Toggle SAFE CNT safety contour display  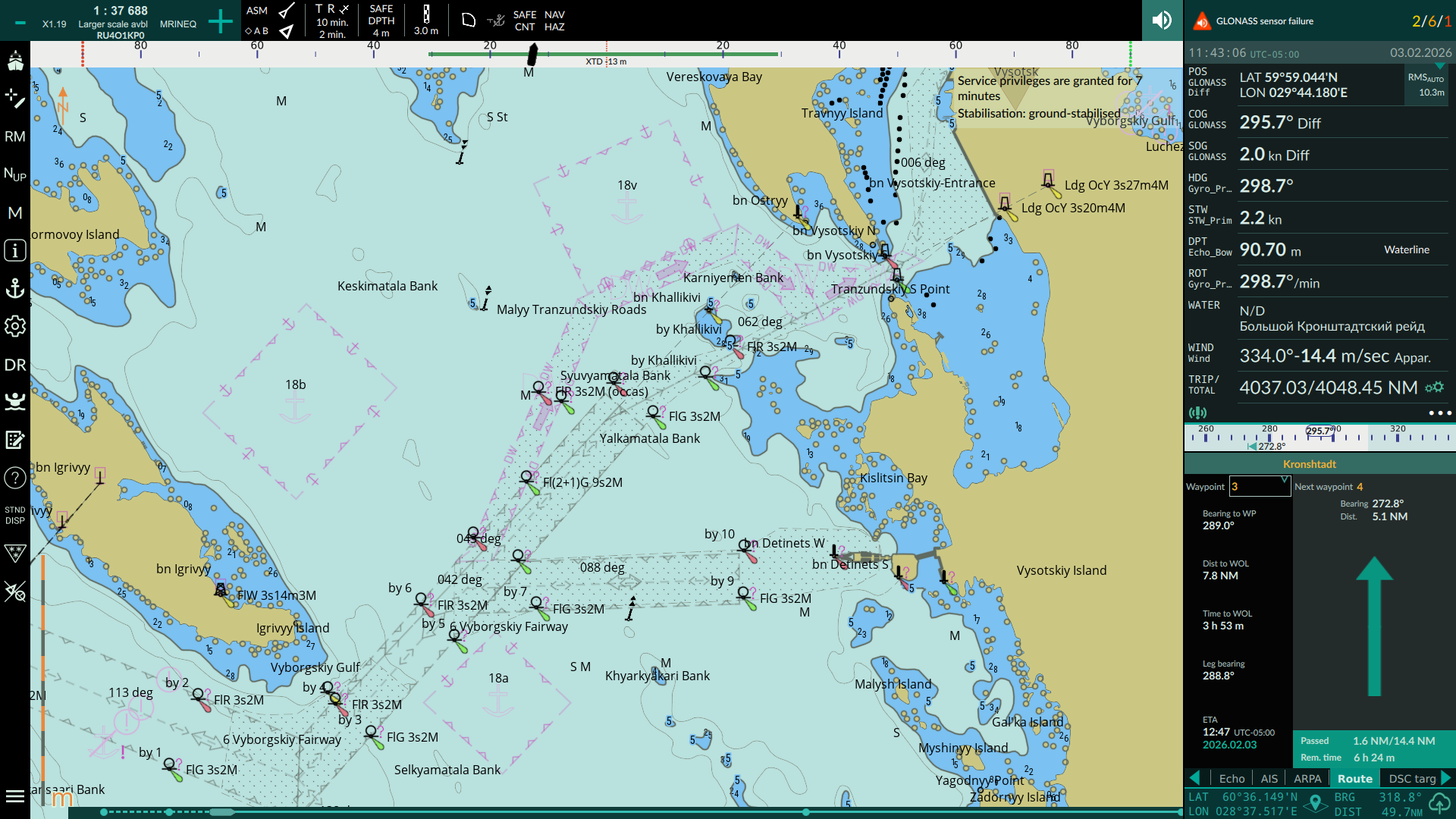[524, 20]
